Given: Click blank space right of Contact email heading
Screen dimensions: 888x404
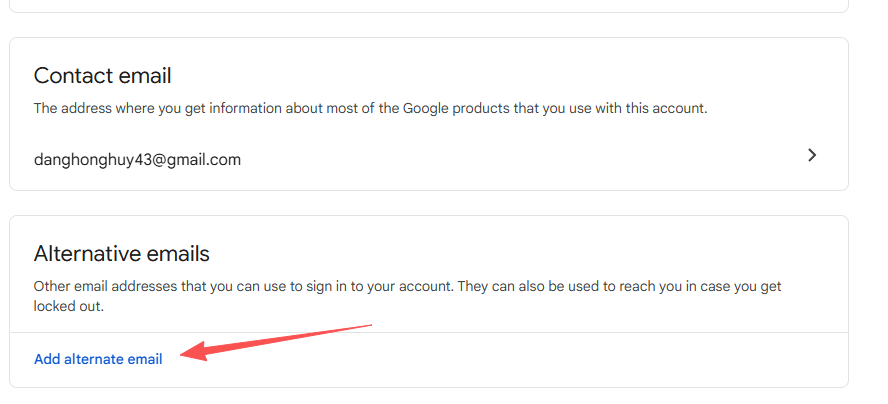Looking at the screenshot, I should tap(500, 76).
